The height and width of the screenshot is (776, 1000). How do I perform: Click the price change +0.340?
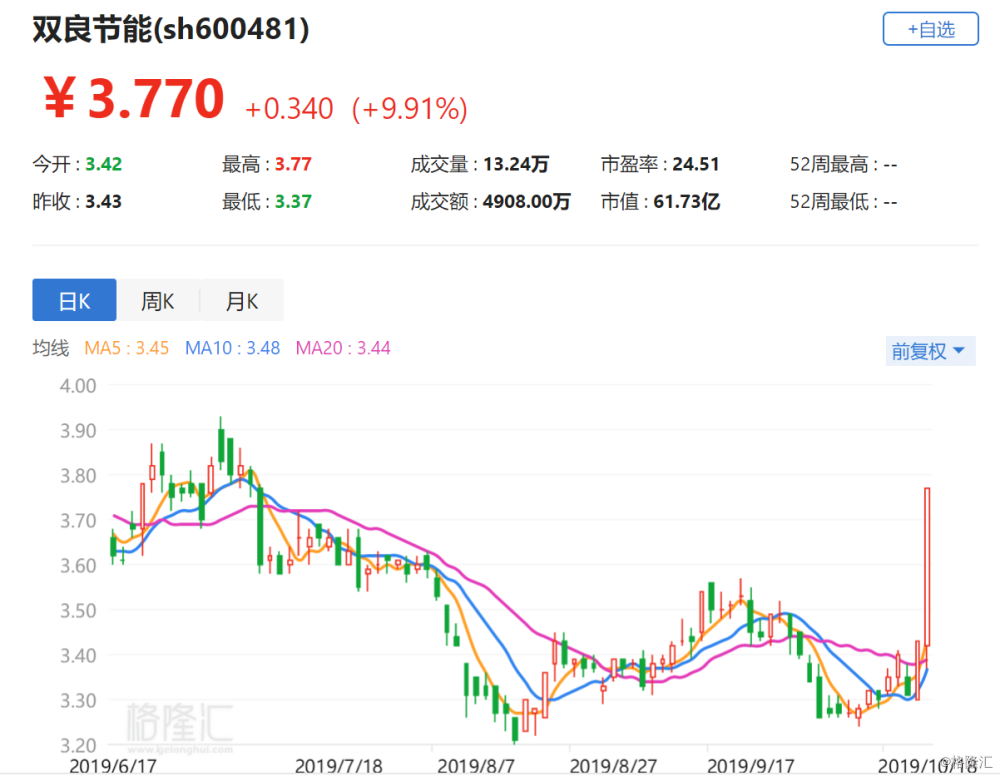289,109
